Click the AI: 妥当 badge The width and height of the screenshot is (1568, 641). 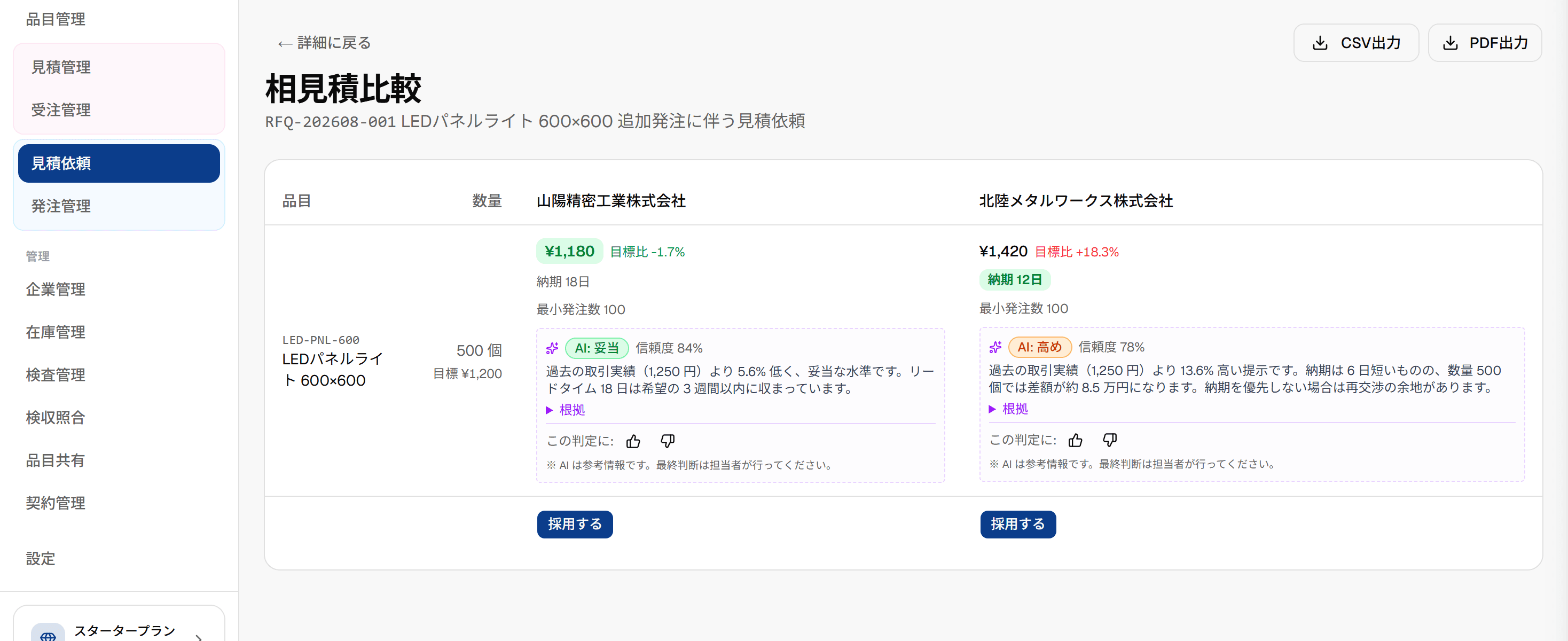pyautogui.click(x=597, y=348)
